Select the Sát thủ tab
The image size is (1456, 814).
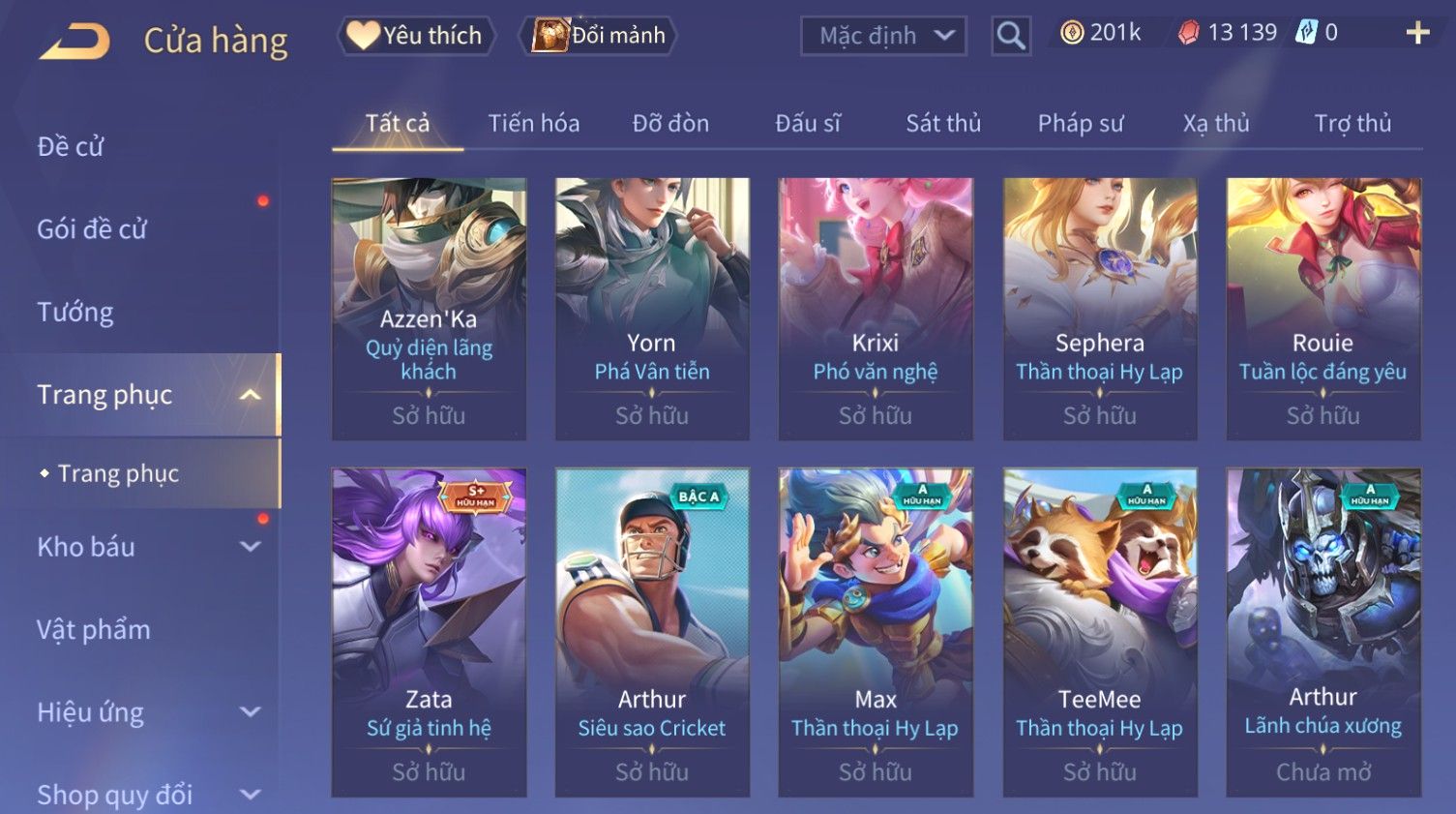(943, 124)
